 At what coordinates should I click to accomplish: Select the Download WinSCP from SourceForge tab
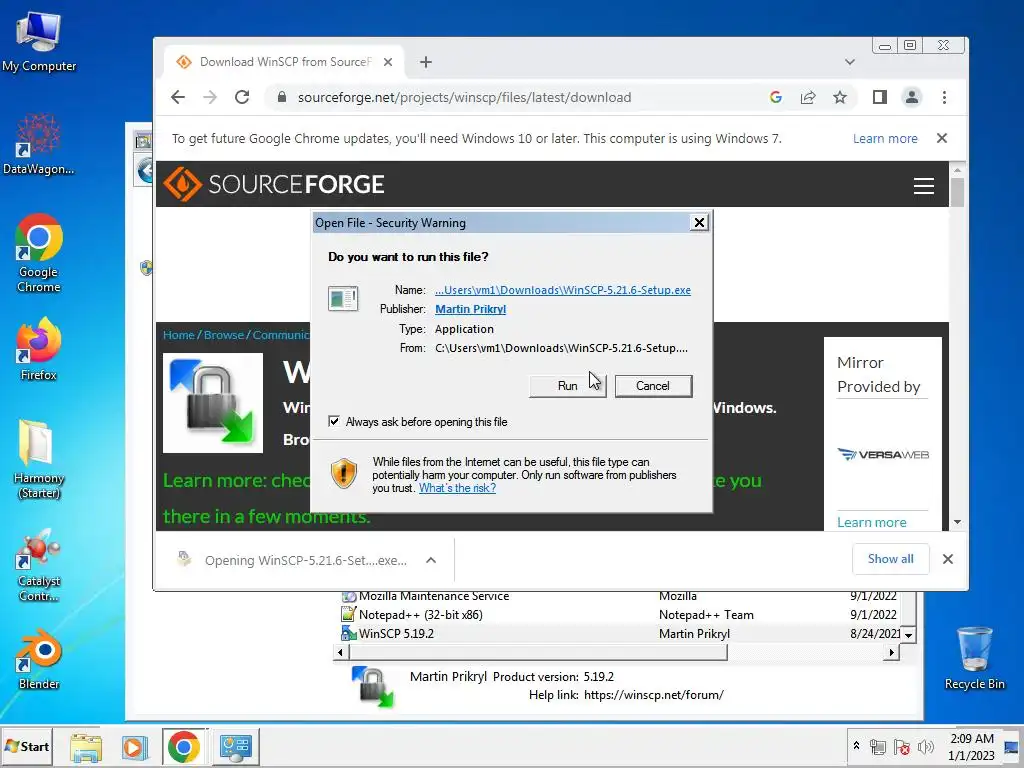(283, 62)
